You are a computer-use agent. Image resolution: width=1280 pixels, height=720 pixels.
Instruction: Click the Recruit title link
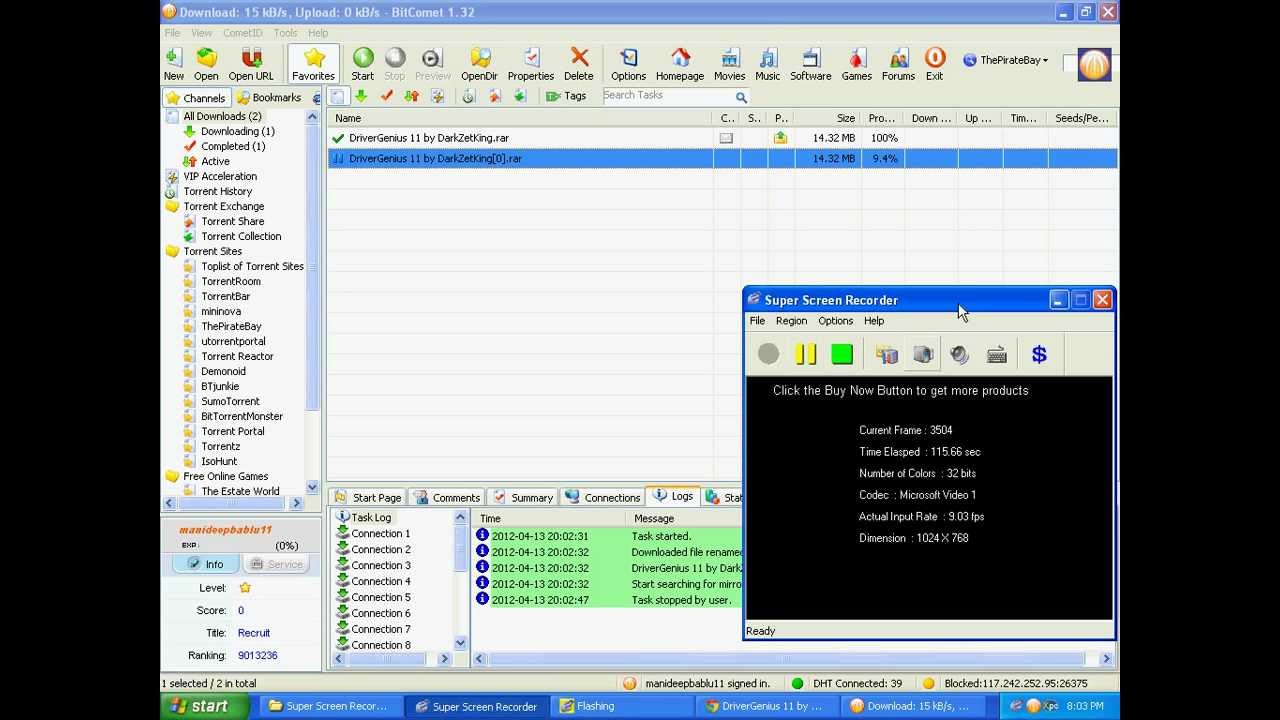point(254,633)
